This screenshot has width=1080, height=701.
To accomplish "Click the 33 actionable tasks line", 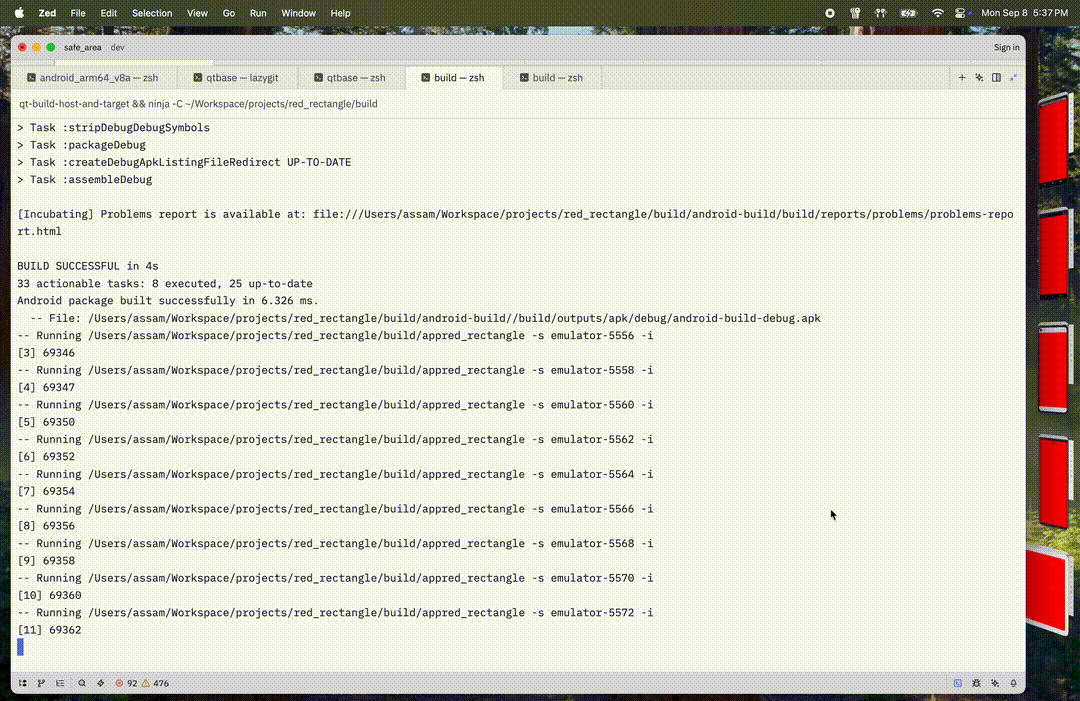I will pyautogui.click(x=165, y=284).
